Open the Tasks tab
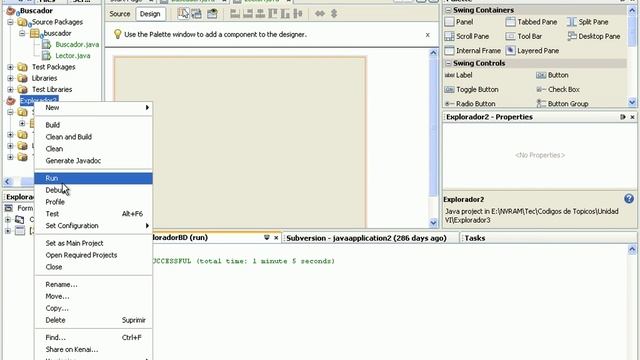 (x=475, y=238)
